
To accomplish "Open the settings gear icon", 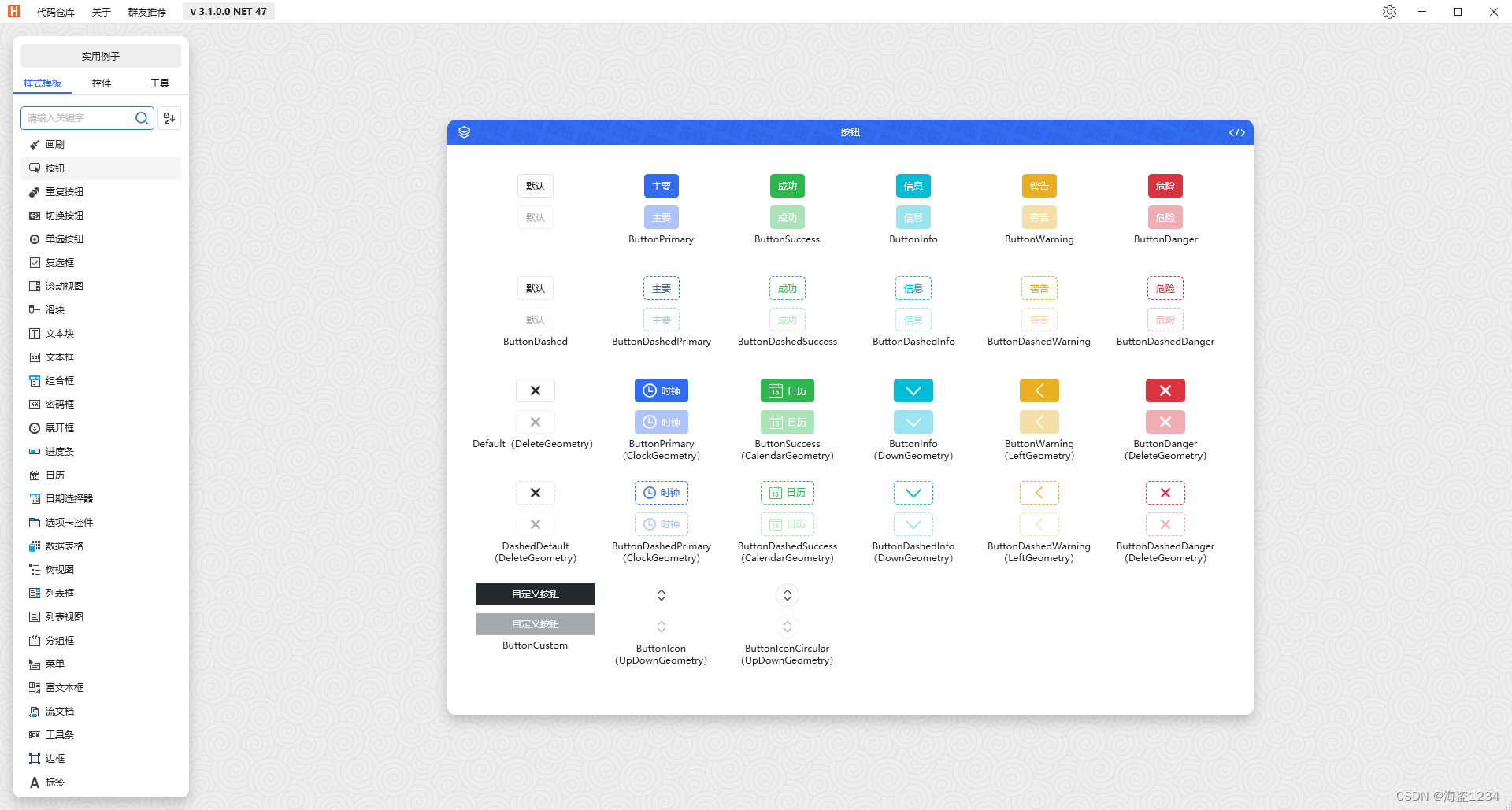I will pos(1389,12).
